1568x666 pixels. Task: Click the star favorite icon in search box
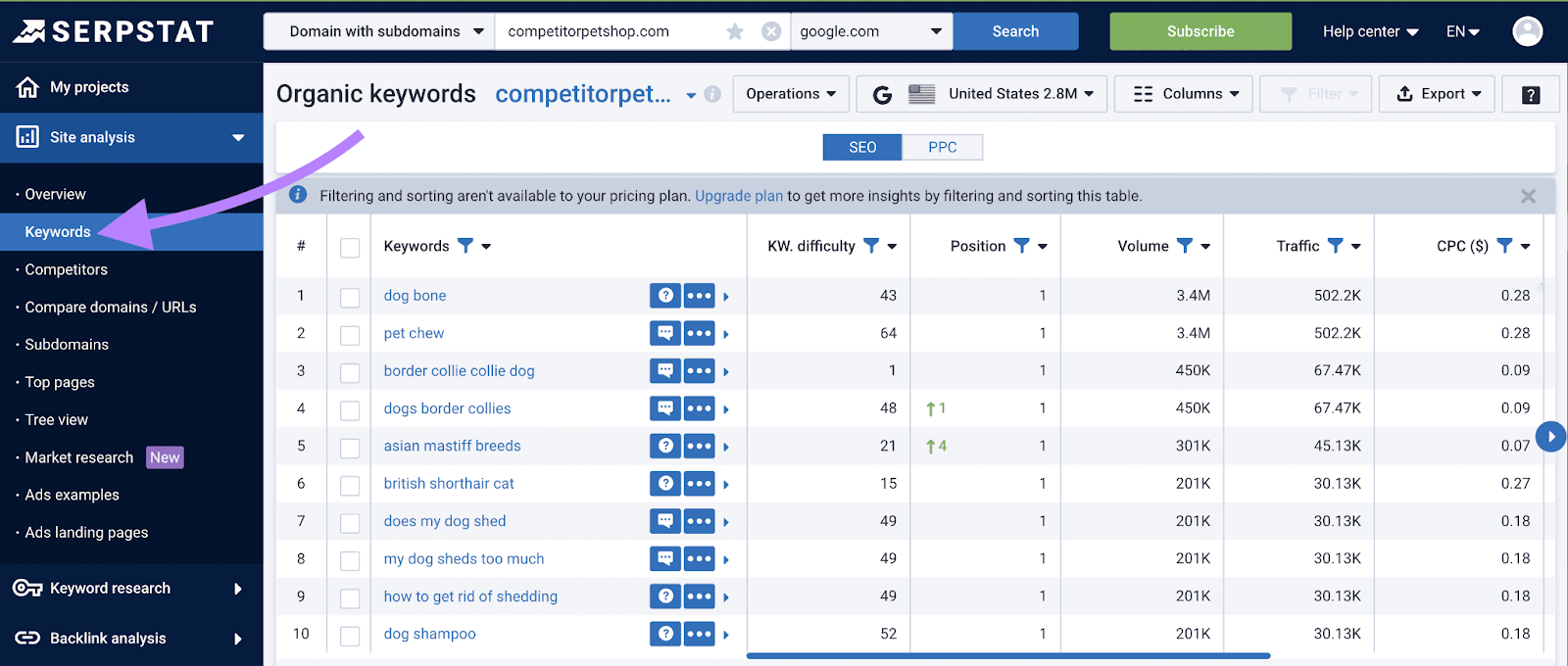pos(735,31)
